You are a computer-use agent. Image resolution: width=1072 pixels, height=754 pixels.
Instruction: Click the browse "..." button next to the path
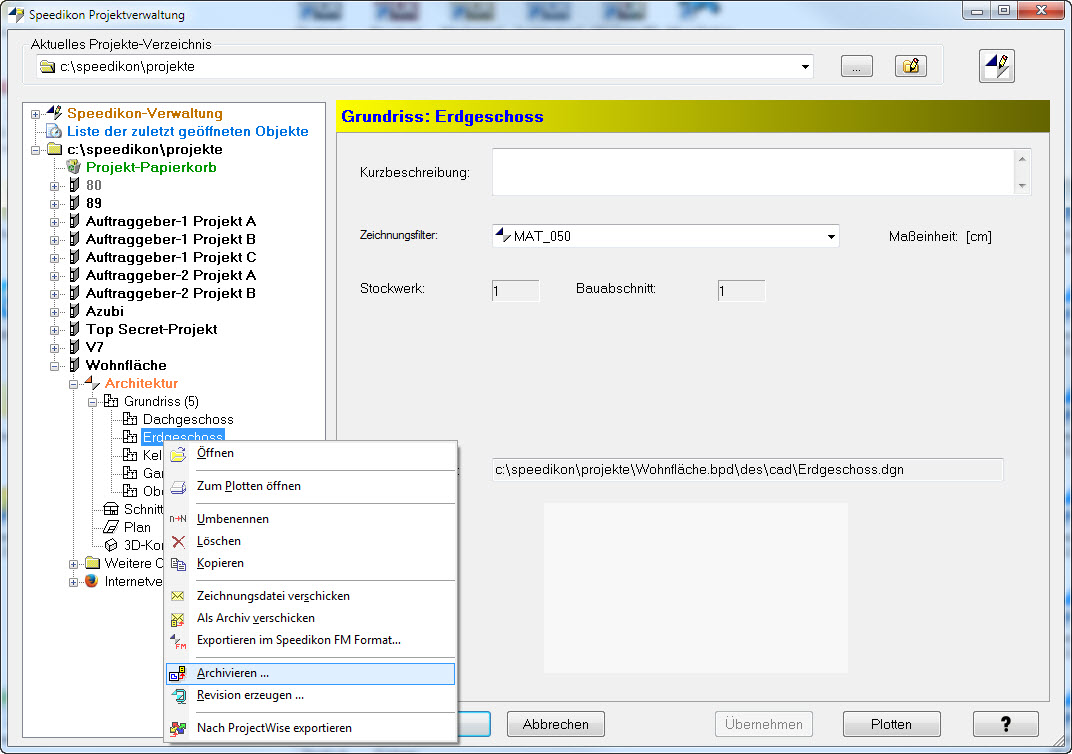click(x=857, y=66)
